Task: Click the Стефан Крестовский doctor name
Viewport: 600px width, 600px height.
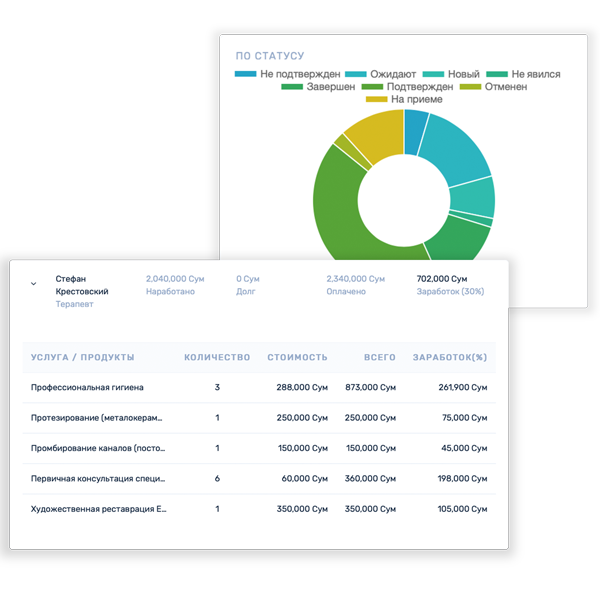Action: [x=82, y=285]
